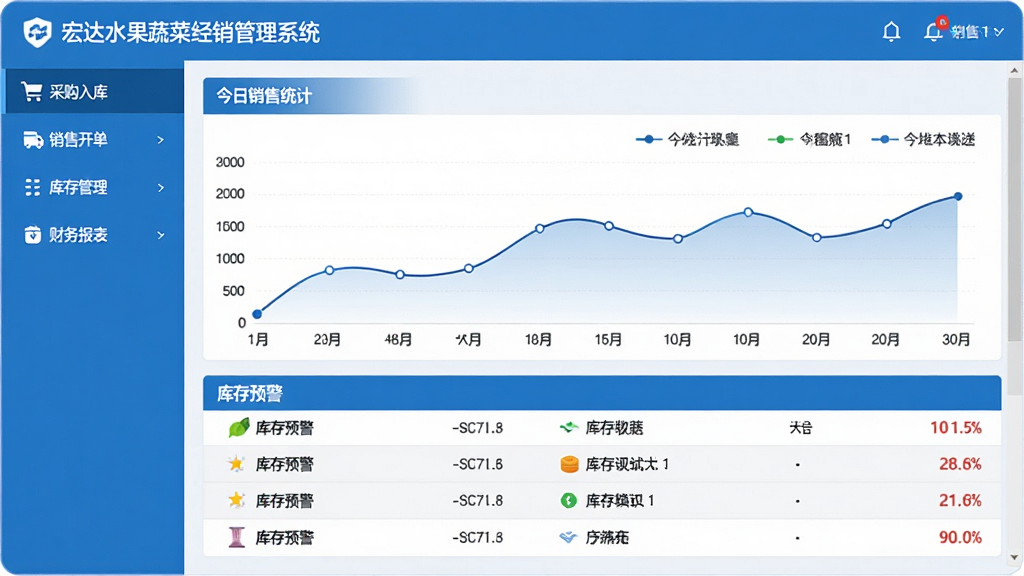Click the green arrows icon beside 库存数据
The width and height of the screenshot is (1024, 576).
[x=569, y=428]
